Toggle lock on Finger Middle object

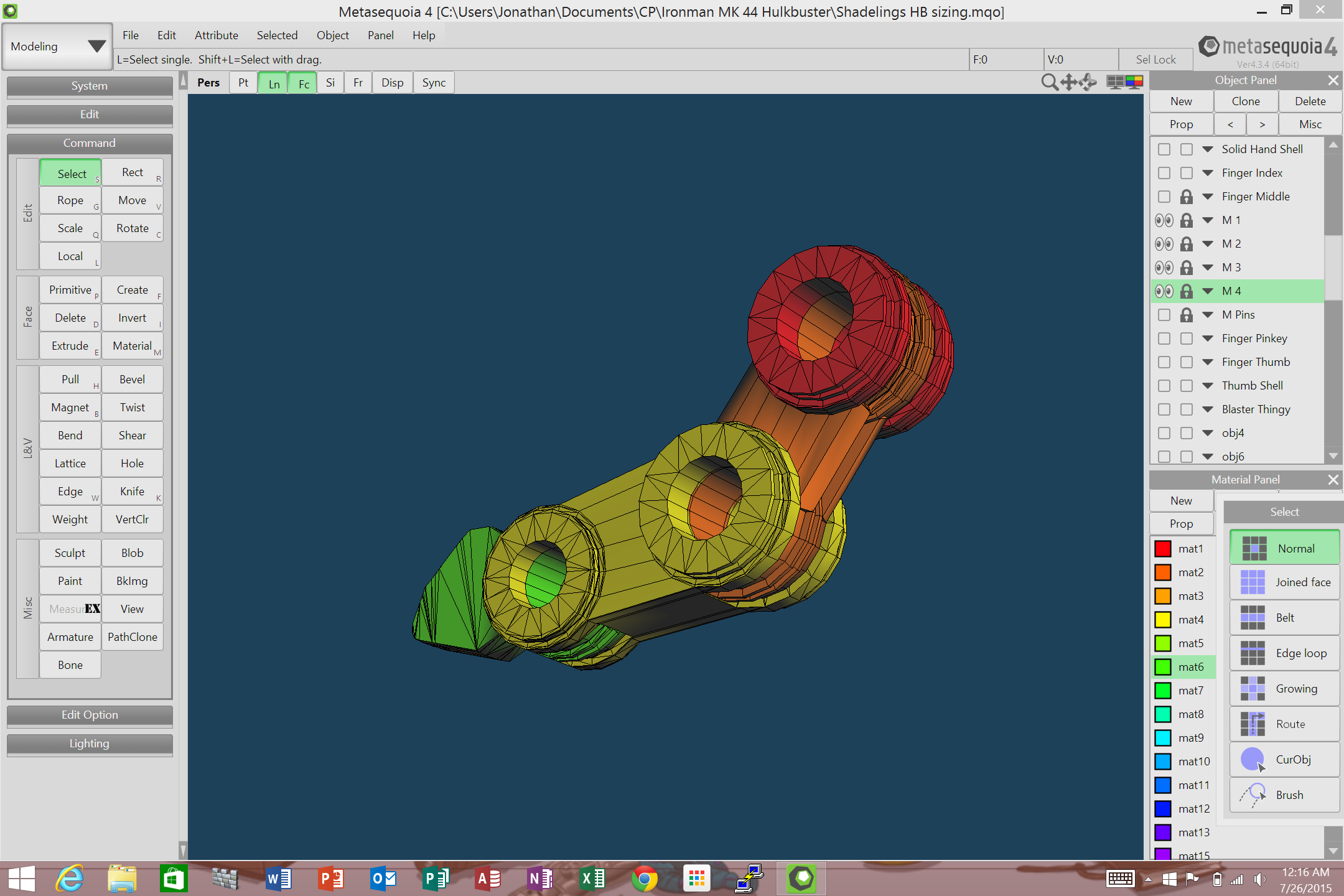click(1187, 197)
